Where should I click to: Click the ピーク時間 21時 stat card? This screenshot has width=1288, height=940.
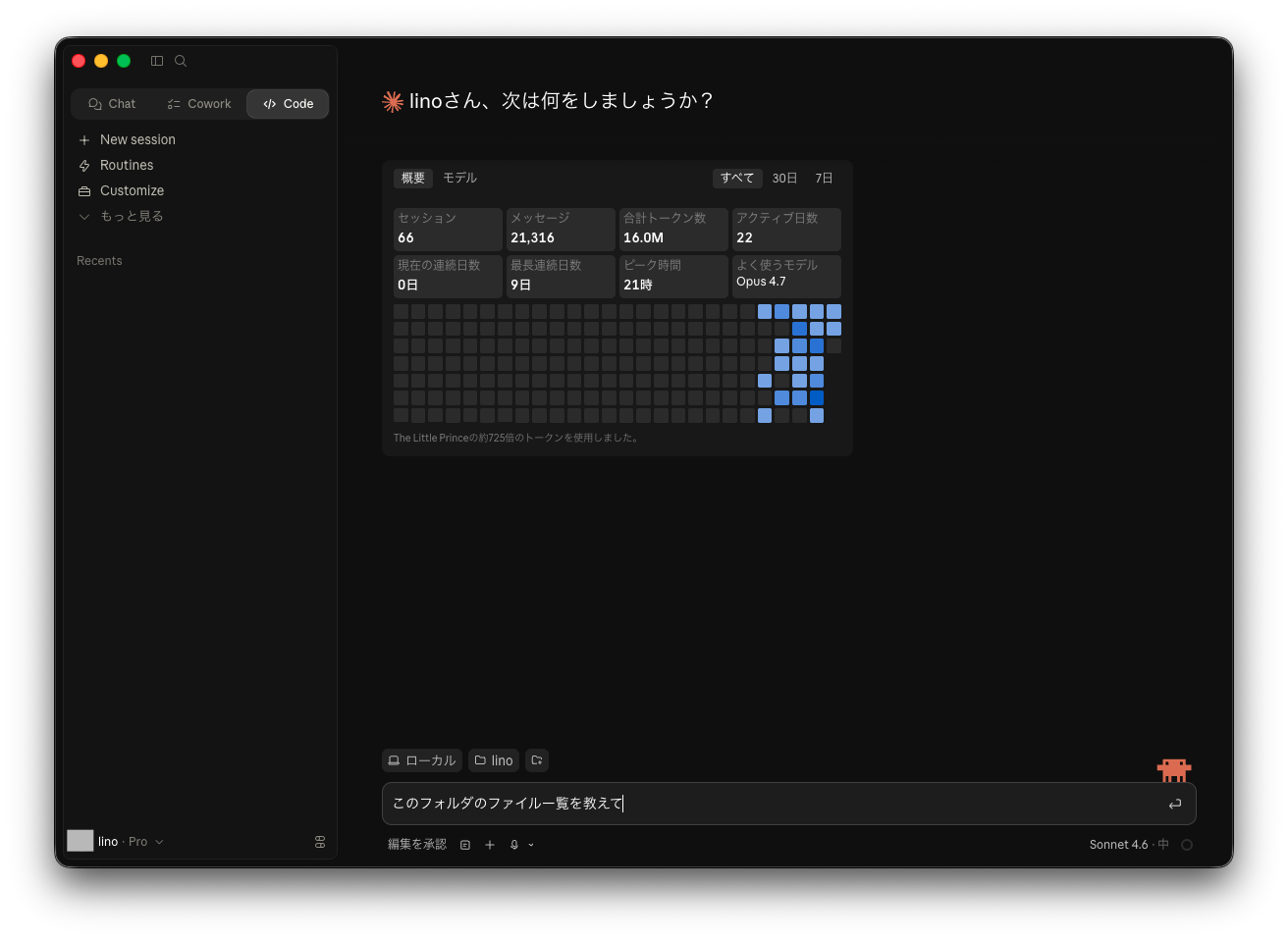tap(673, 276)
